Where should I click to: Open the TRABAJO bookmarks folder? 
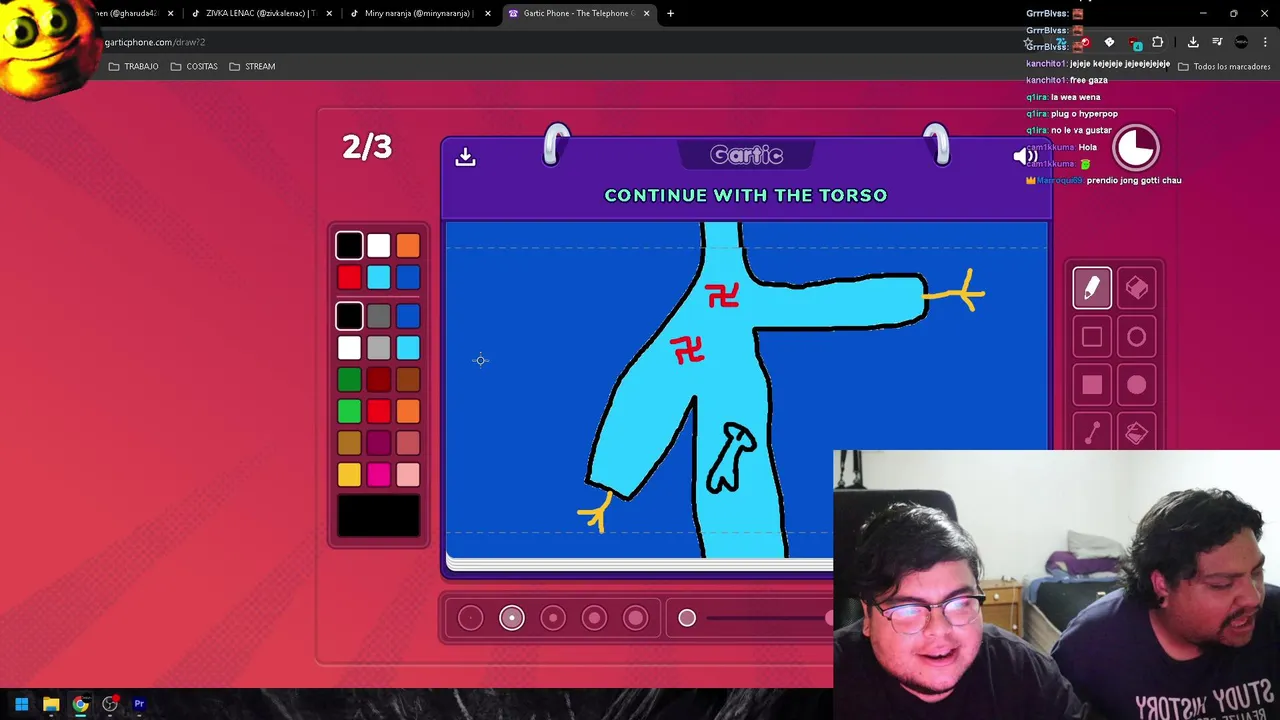tap(133, 66)
